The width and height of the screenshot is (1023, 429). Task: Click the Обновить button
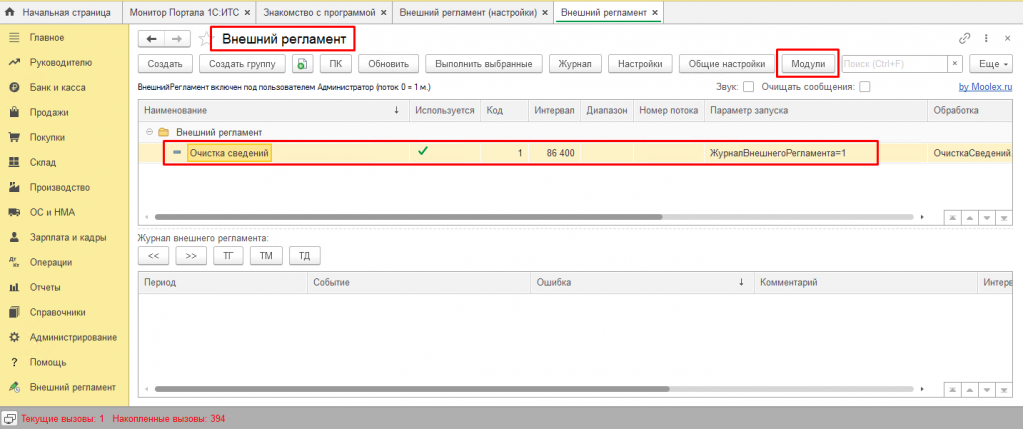pyautogui.click(x=388, y=64)
